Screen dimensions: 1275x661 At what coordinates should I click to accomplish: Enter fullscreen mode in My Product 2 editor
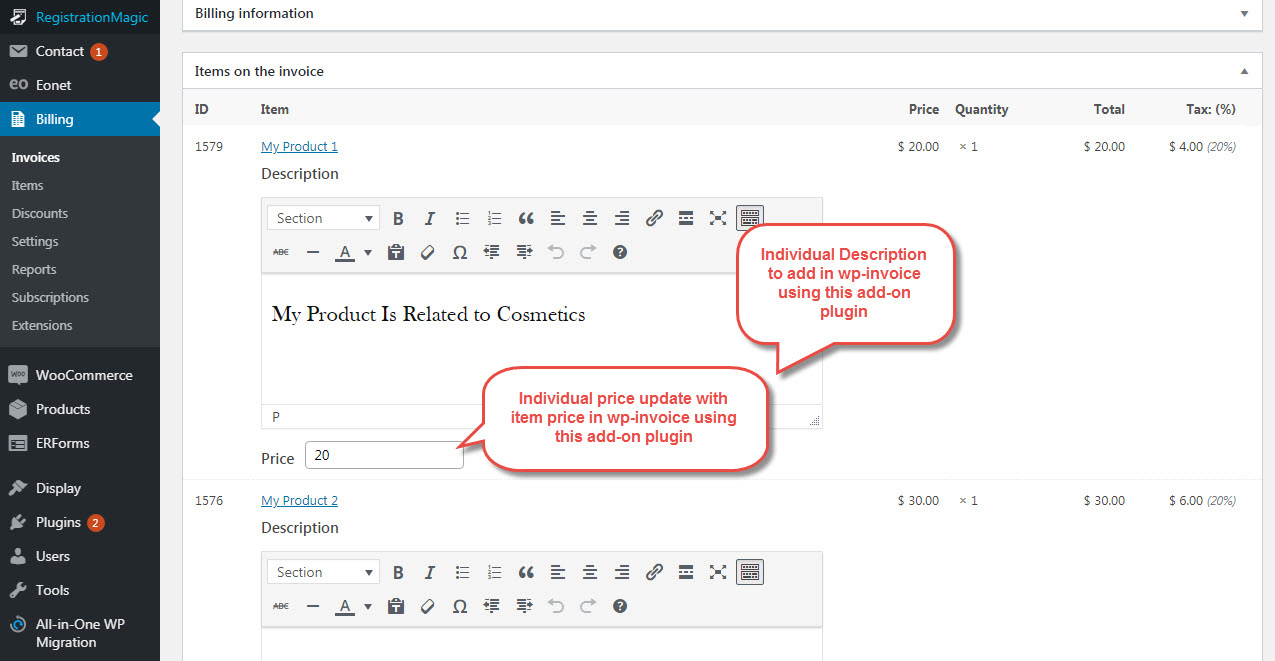(718, 572)
